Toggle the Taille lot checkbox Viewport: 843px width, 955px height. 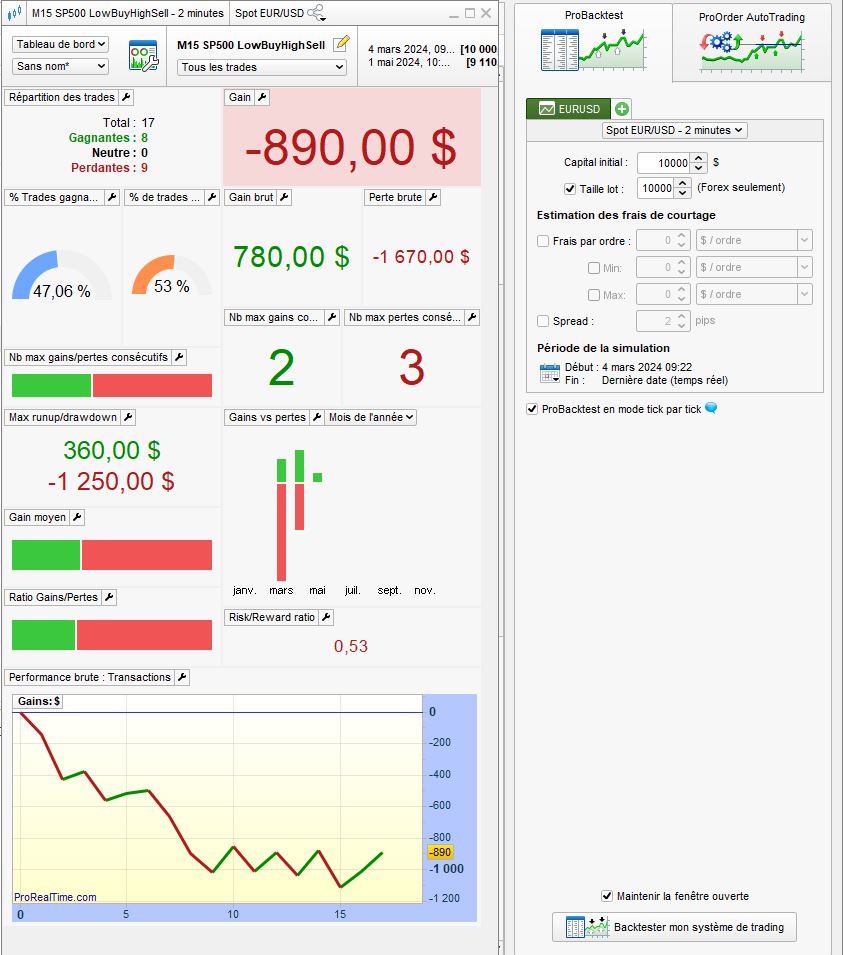570,189
